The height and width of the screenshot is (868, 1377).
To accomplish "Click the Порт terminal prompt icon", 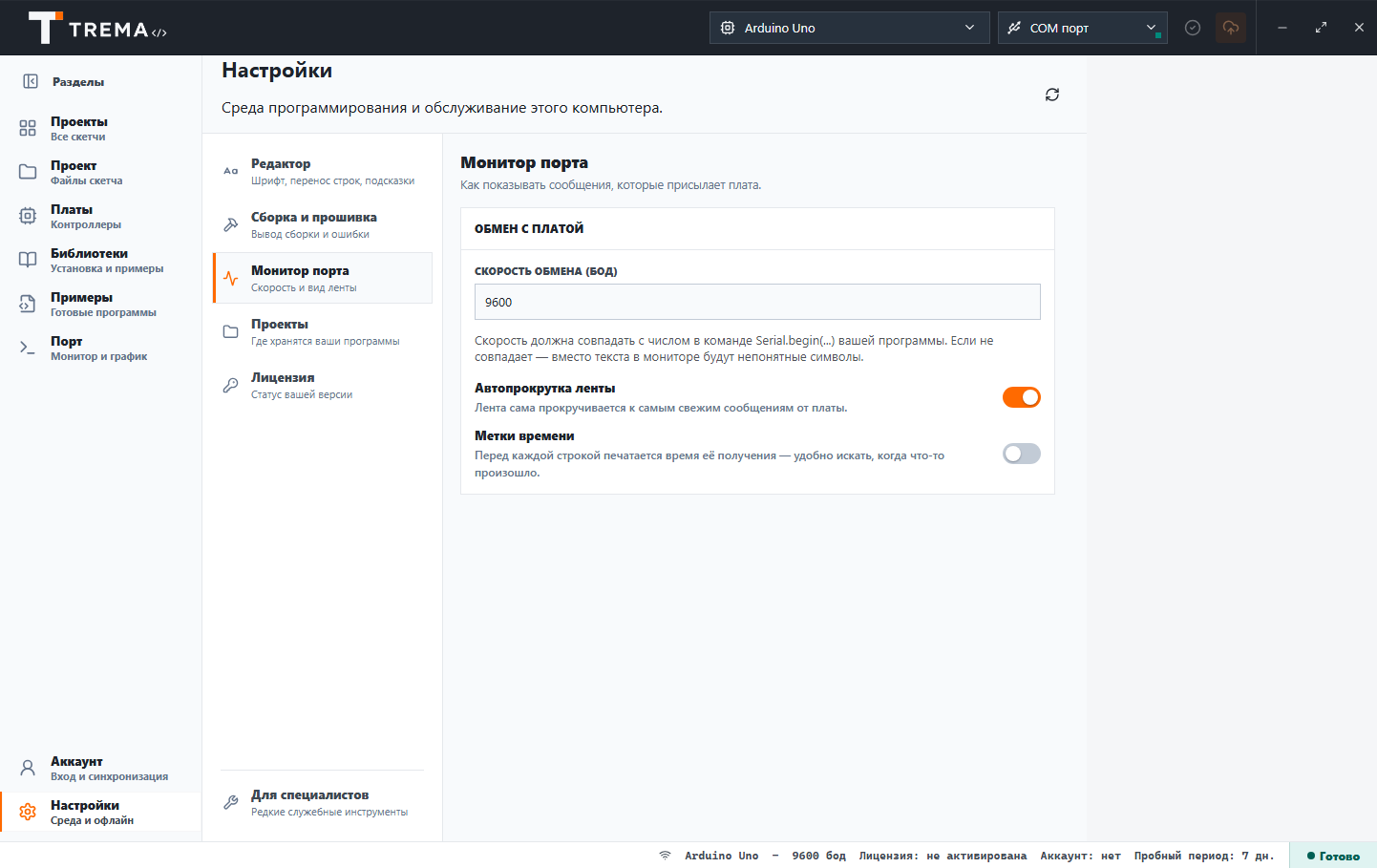I will tap(28, 348).
